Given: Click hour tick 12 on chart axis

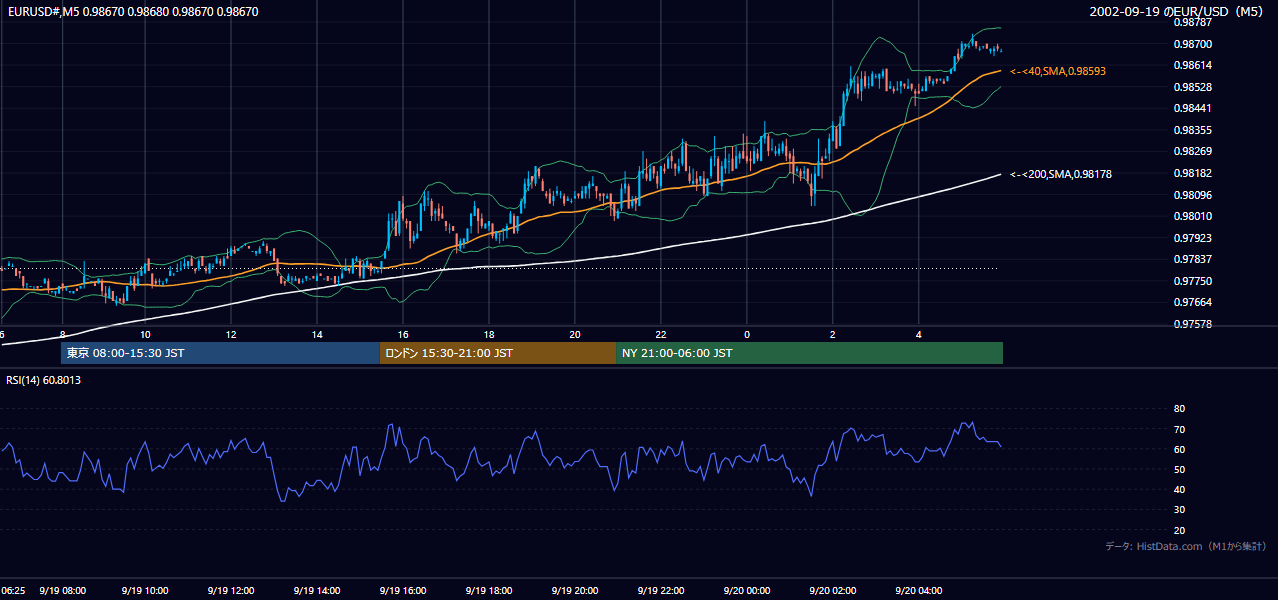Looking at the screenshot, I should tap(232, 334).
